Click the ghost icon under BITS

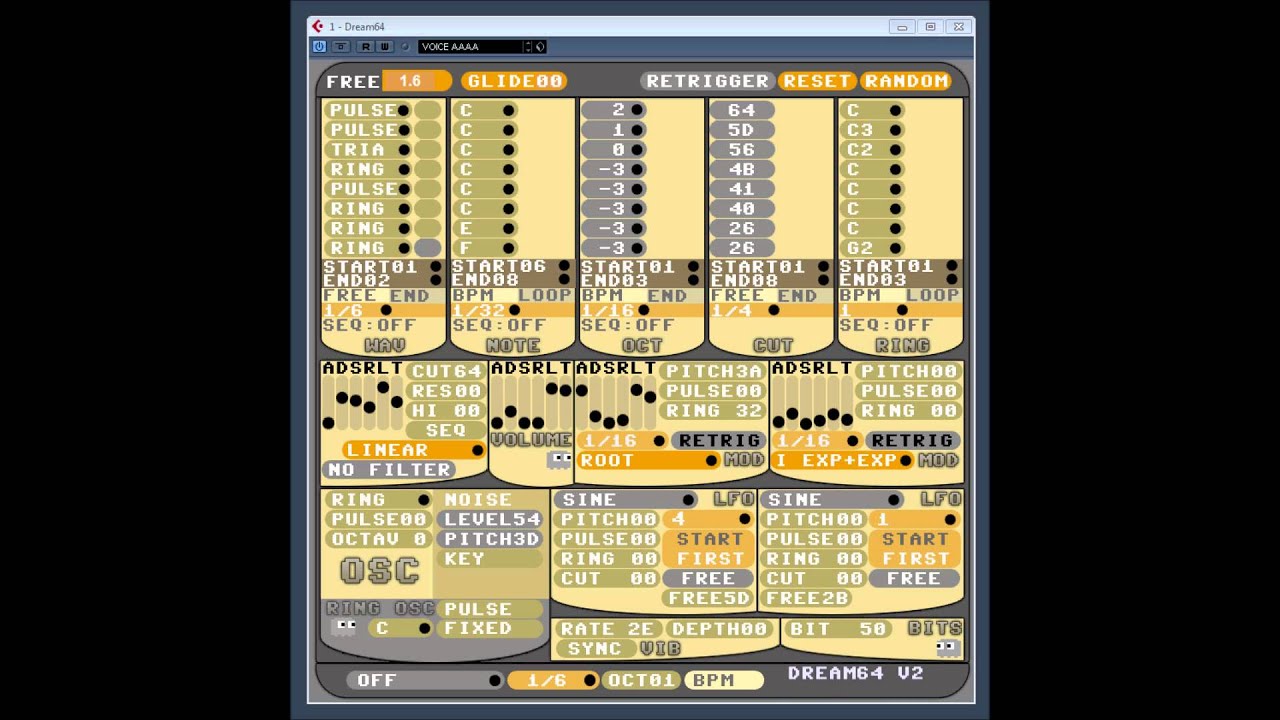[x=947, y=648]
